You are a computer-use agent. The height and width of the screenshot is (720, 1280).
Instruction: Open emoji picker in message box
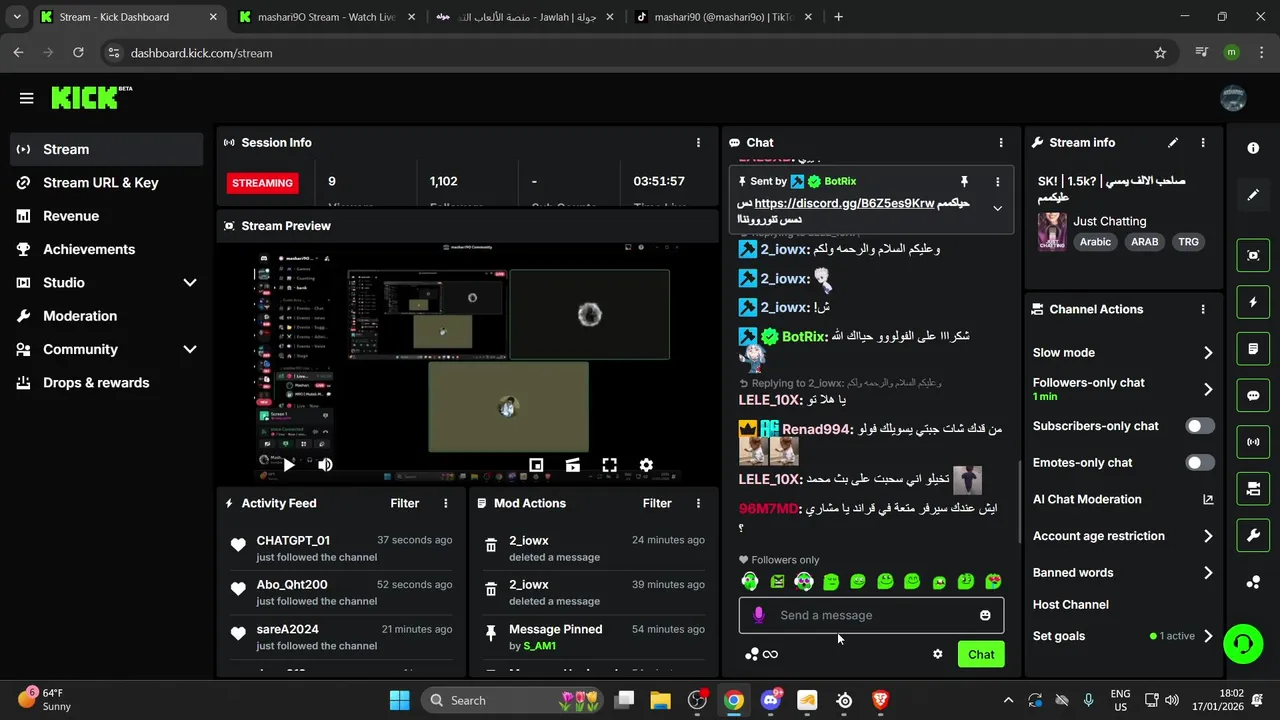tap(985, 615)
